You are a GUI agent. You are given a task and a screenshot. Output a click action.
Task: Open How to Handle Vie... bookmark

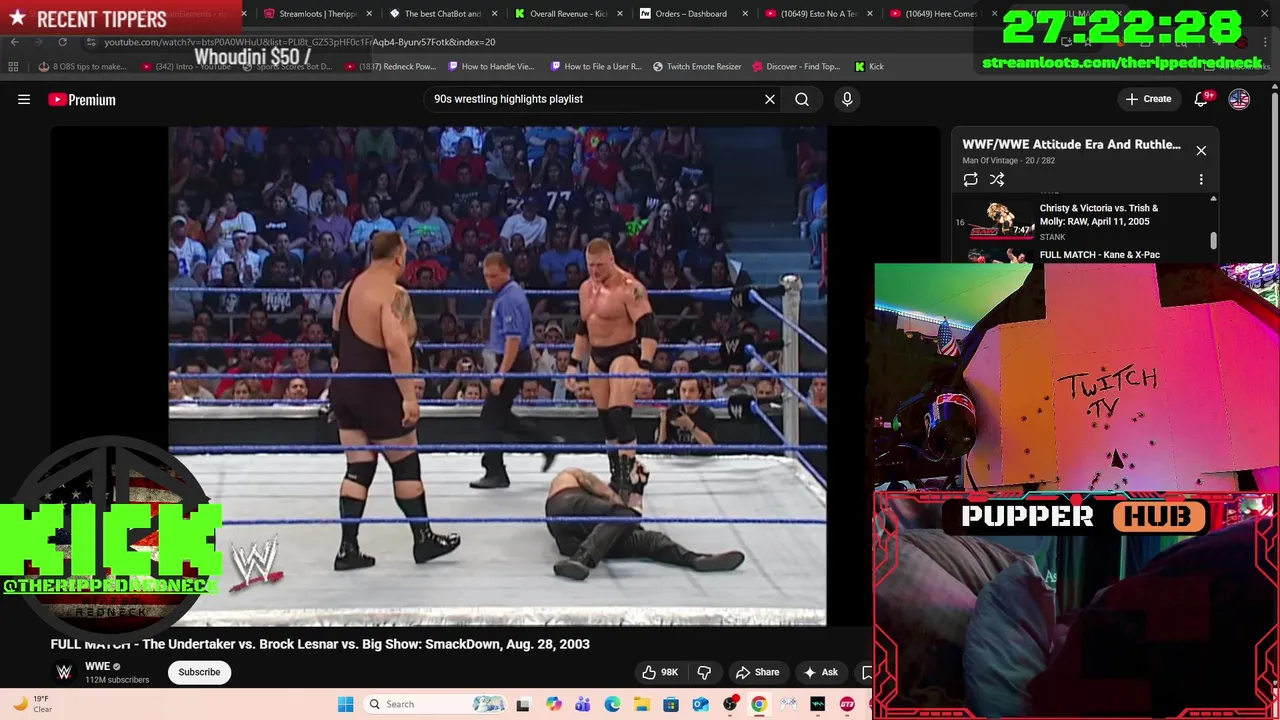click(x=492, y=67)
